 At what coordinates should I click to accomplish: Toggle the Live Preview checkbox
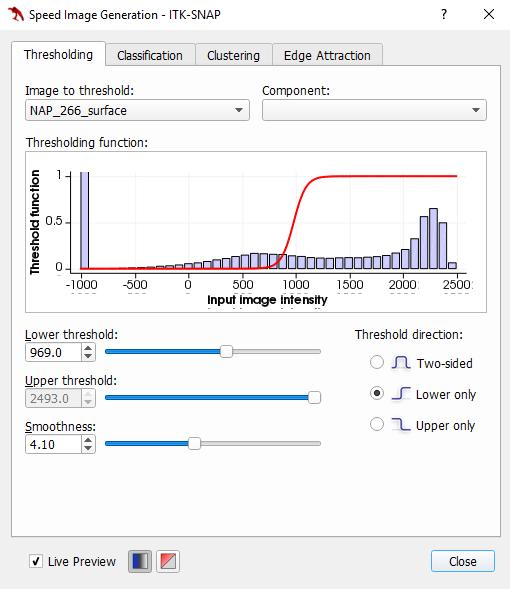point(36,561)
